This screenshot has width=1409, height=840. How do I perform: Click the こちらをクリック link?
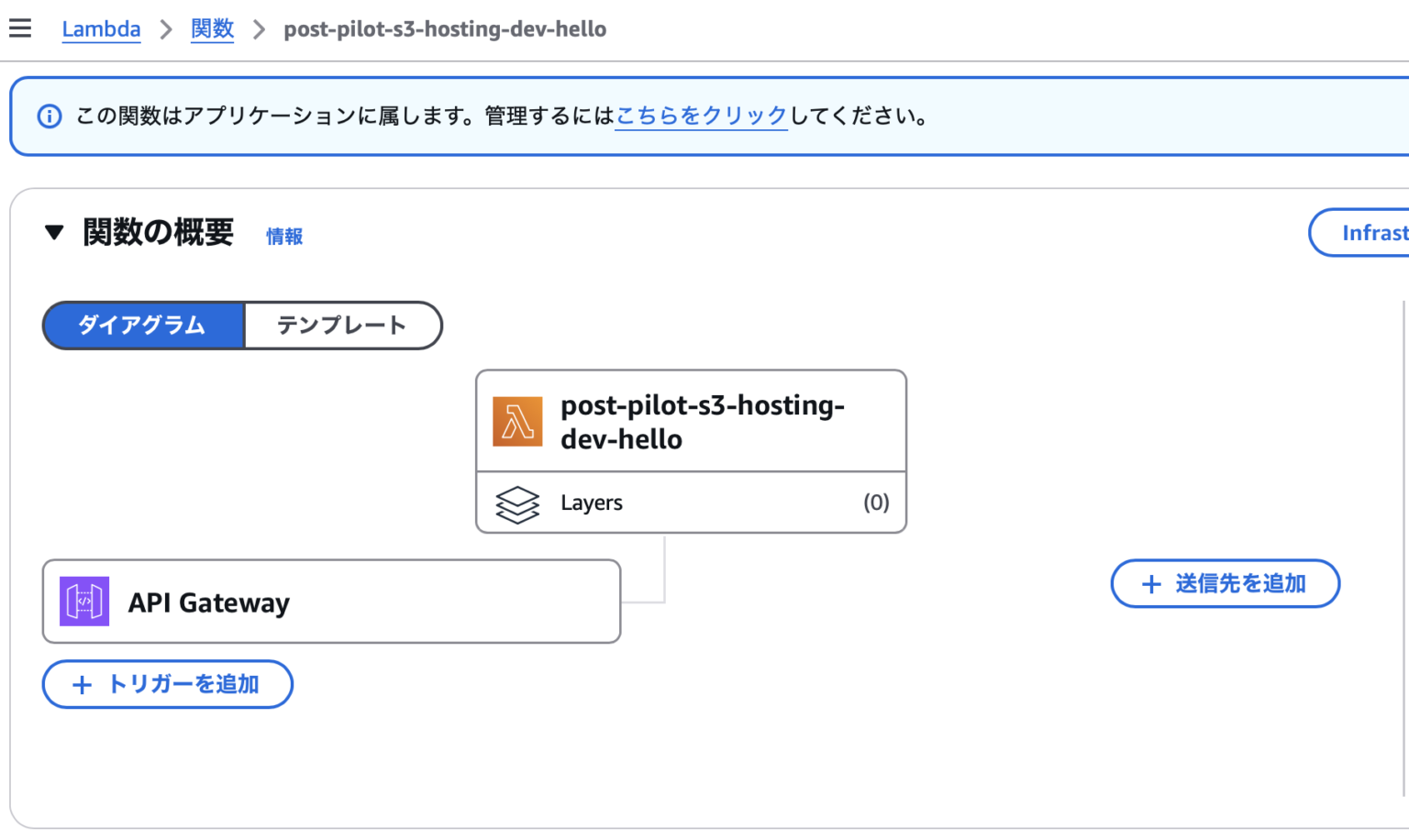(700, 116)
